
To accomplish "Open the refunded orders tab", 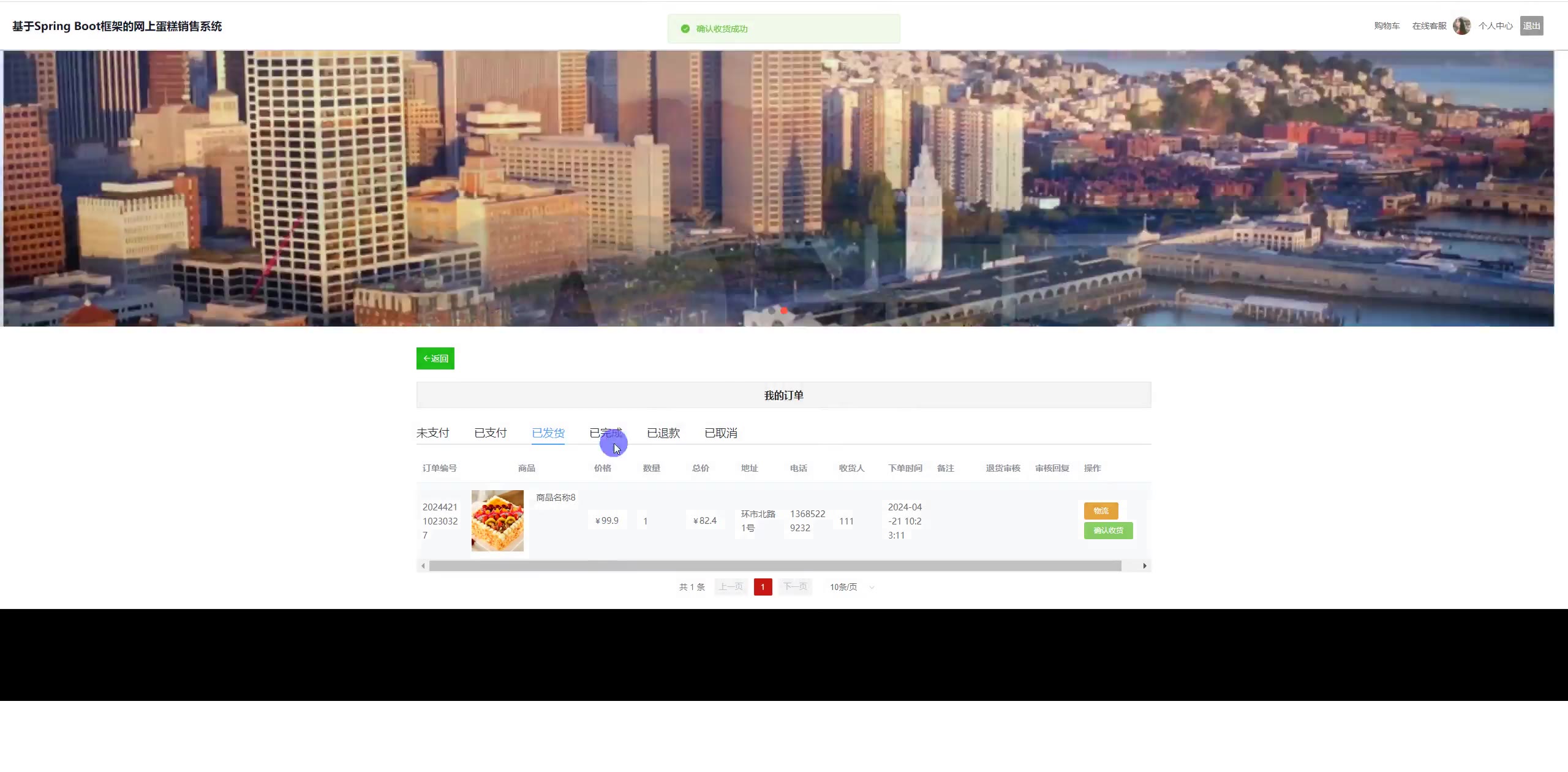I will click(663, 433).
